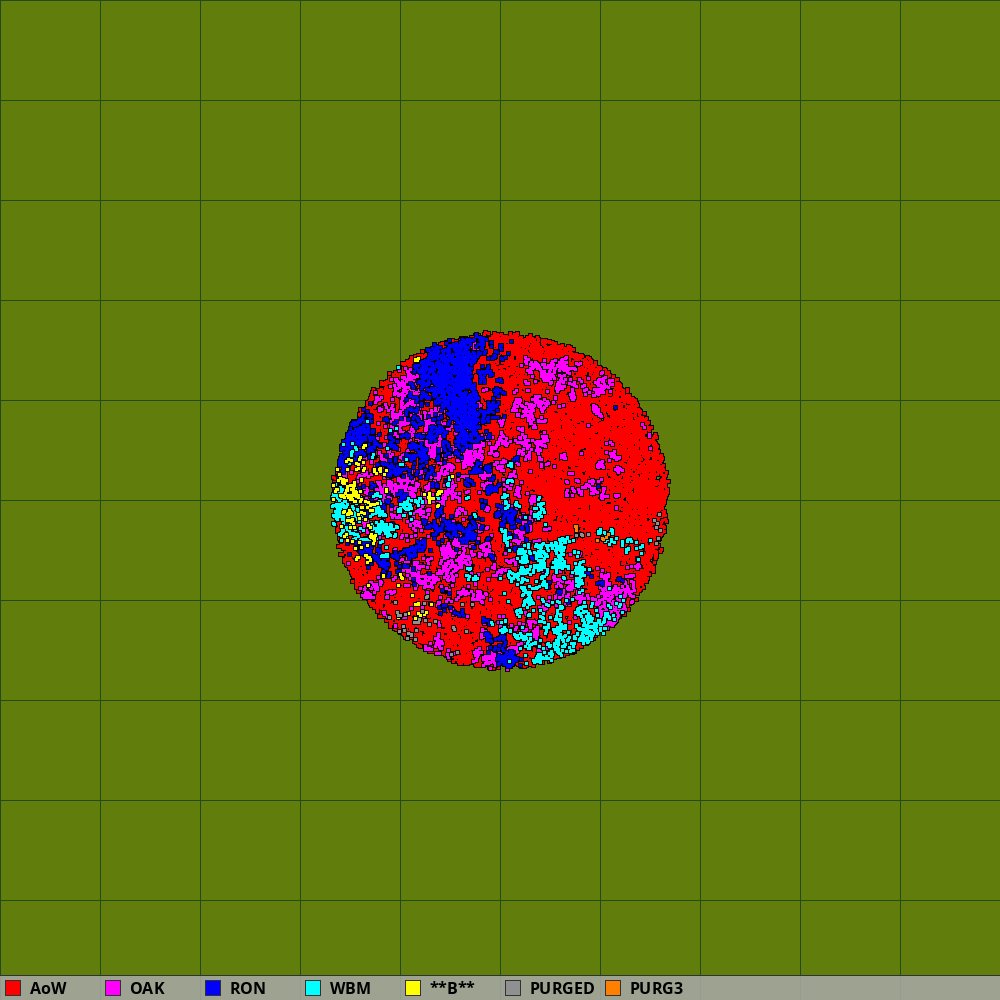This screenshot has height=1000, width=1000.
Task: Click the PURGED legend label
Action: tap(562, 988)
